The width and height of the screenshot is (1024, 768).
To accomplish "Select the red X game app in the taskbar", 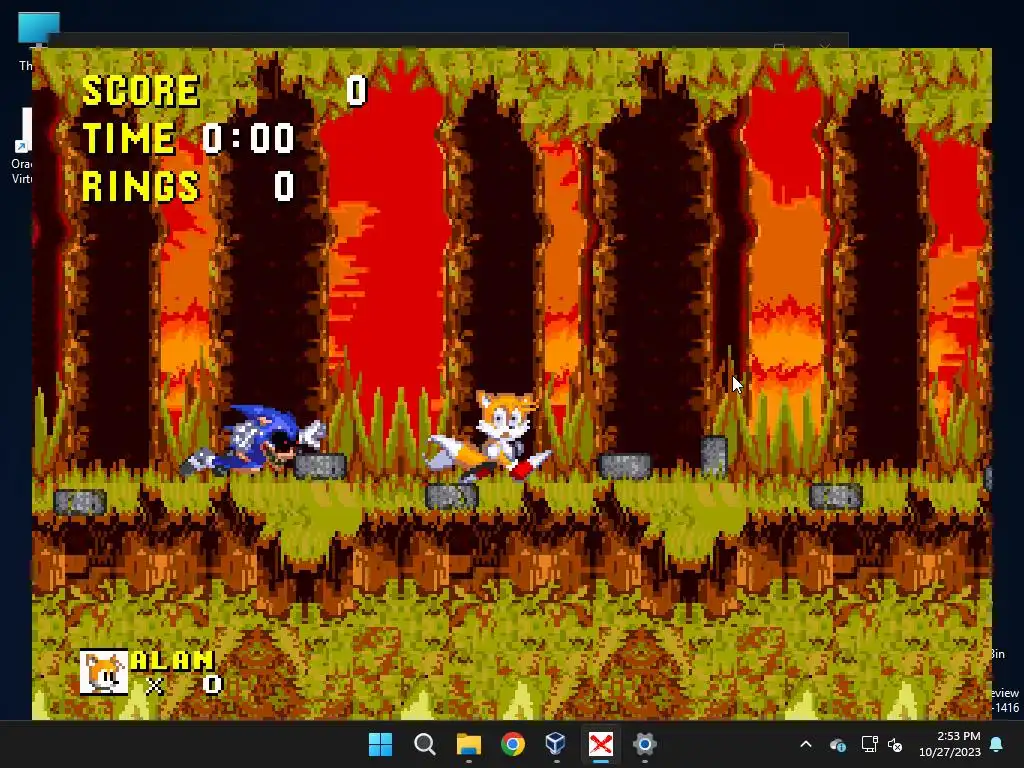I will pyautogui.click(x=600, y=744).
